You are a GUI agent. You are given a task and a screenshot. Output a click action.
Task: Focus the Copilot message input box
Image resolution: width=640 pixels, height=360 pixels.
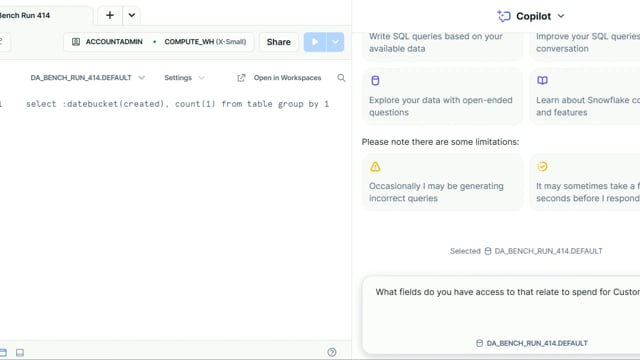tap(501, 315)
